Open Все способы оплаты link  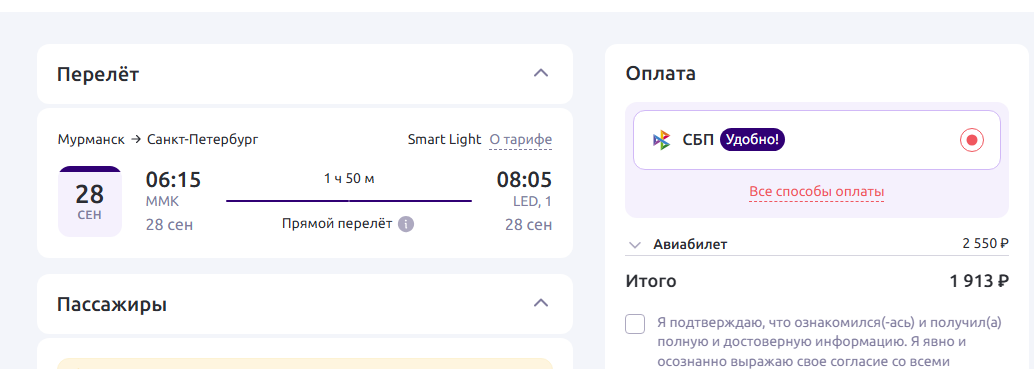click(x=816, y=192)
